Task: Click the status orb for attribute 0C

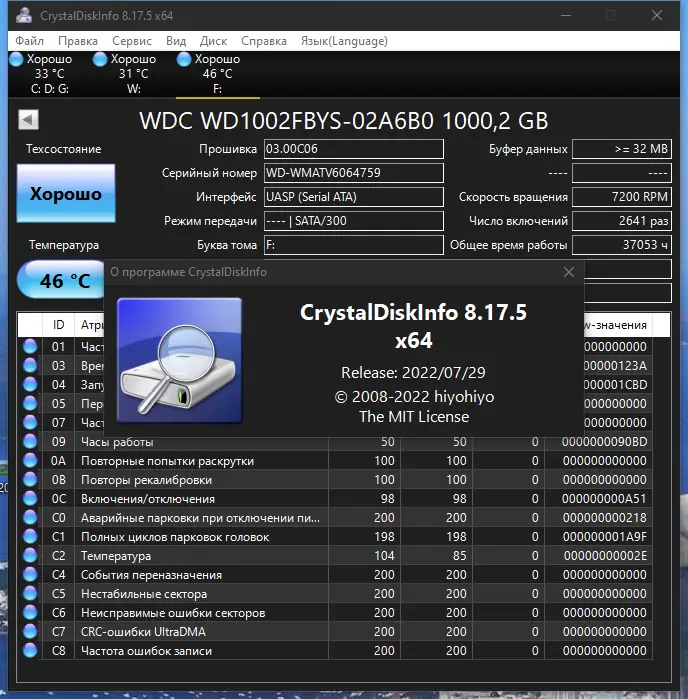Action: 30,498
